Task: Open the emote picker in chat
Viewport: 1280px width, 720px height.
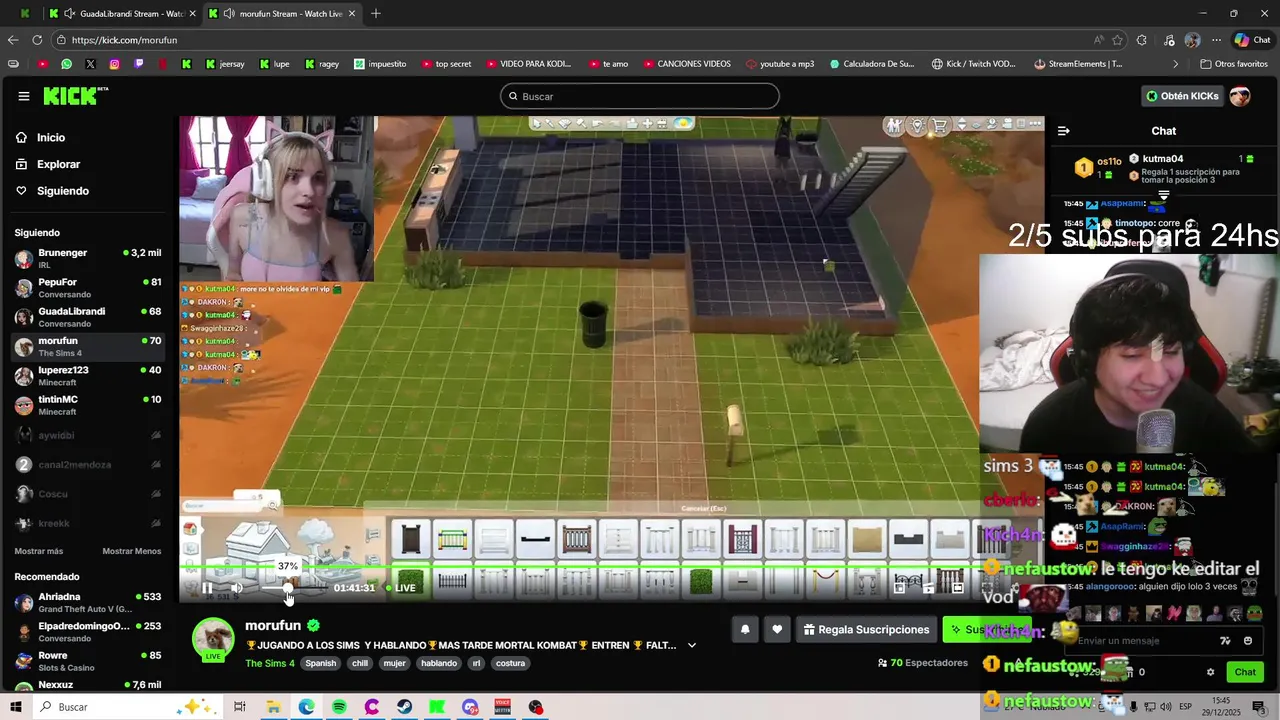Action: [1248, 641]
